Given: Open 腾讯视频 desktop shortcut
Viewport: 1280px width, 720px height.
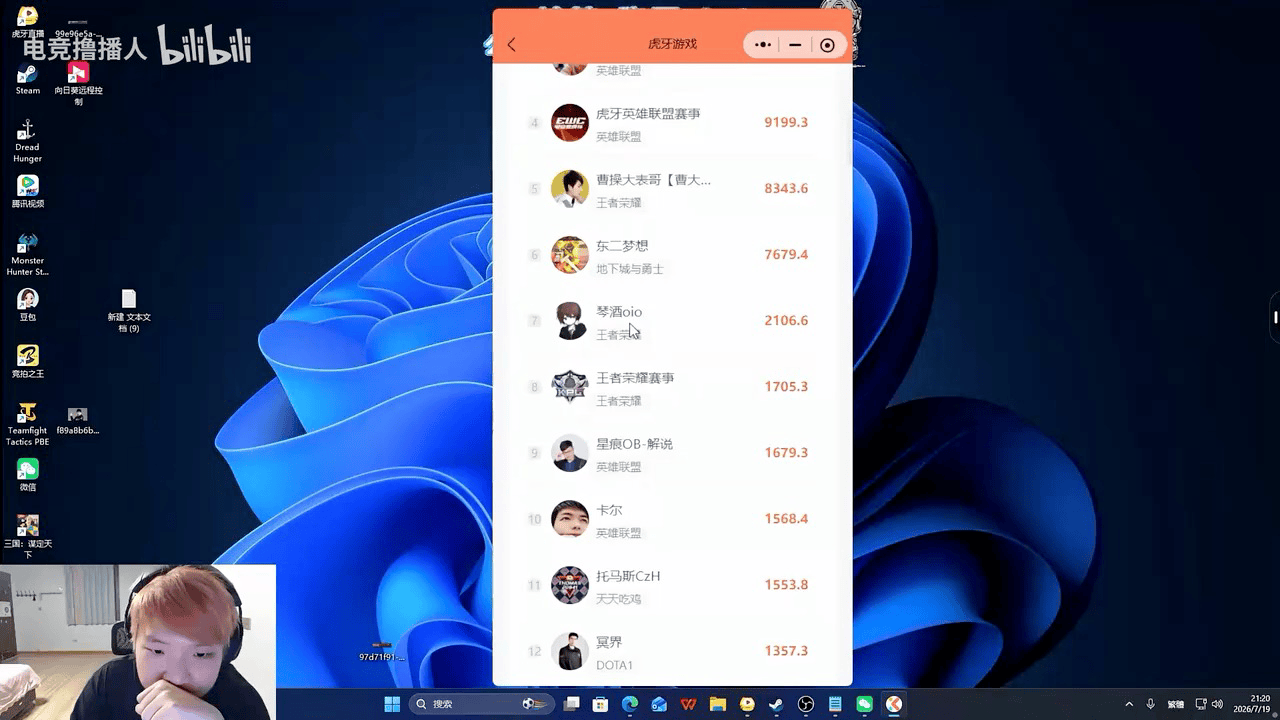Looking at the screenshot, I should [27, 192].
